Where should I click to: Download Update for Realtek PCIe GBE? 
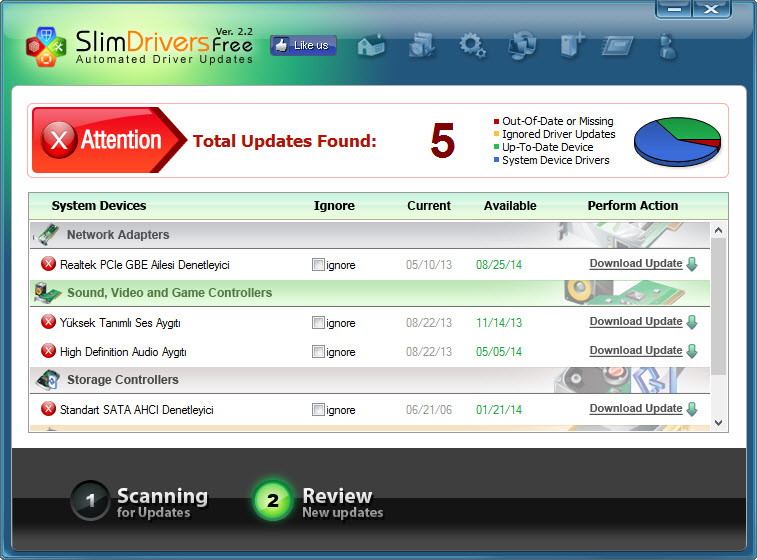tap(636, 264)
